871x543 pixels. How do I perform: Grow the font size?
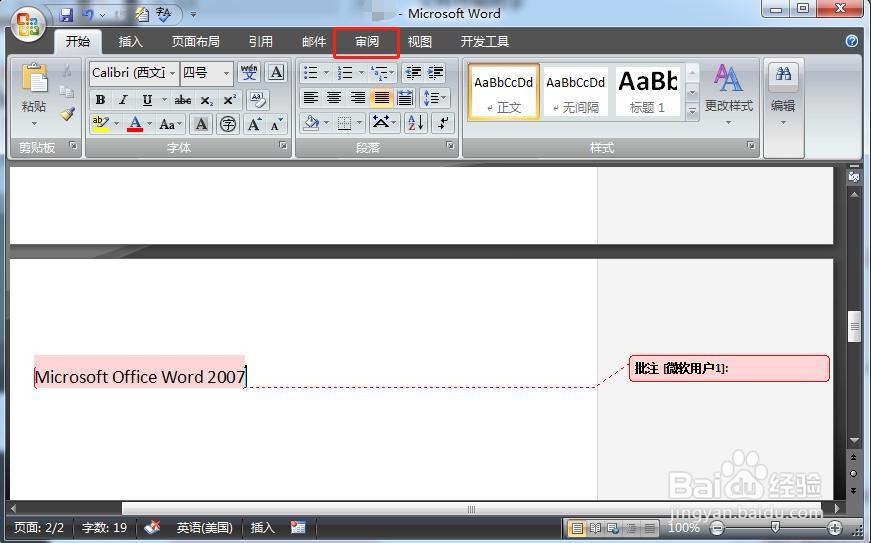pyautogui.click(x=254, y=124)
